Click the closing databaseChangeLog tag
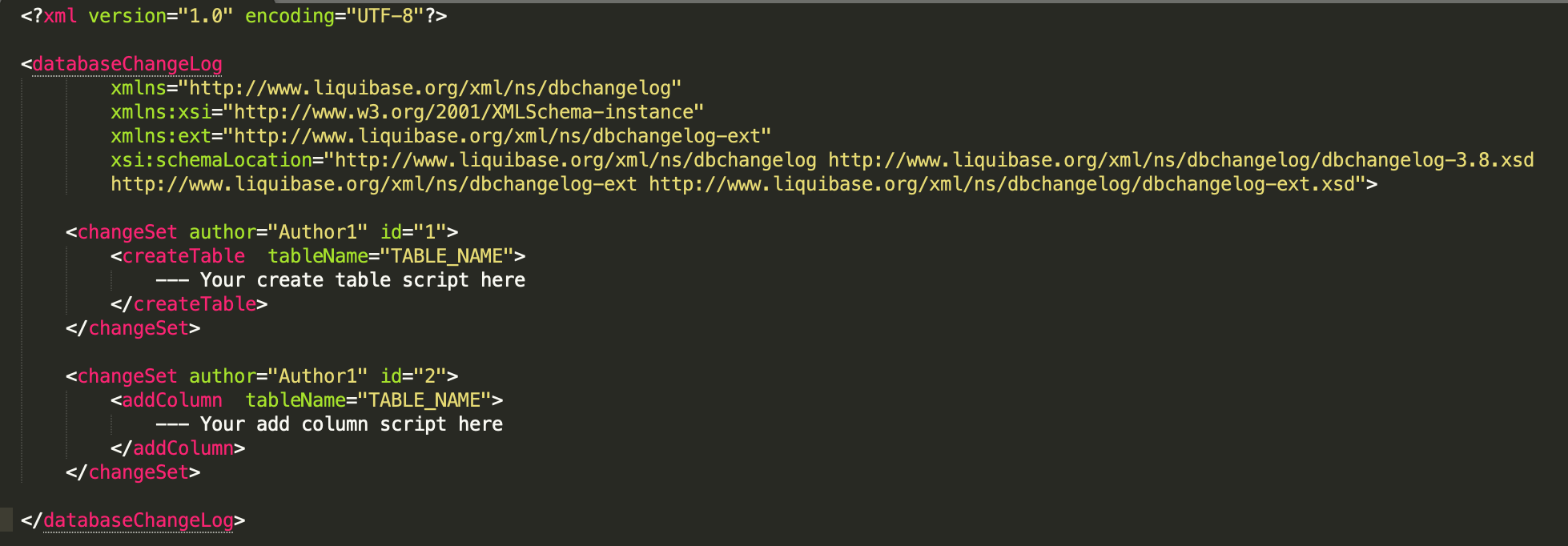This screenshot has height=546, width=1568. click(133, 520)
